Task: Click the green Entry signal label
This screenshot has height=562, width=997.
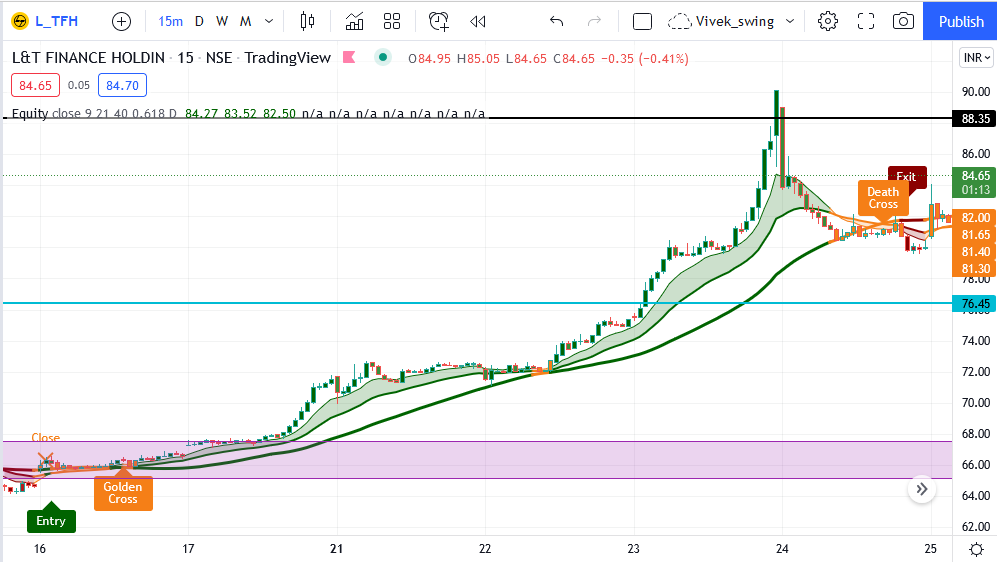Action: click(x=51, y=521)
